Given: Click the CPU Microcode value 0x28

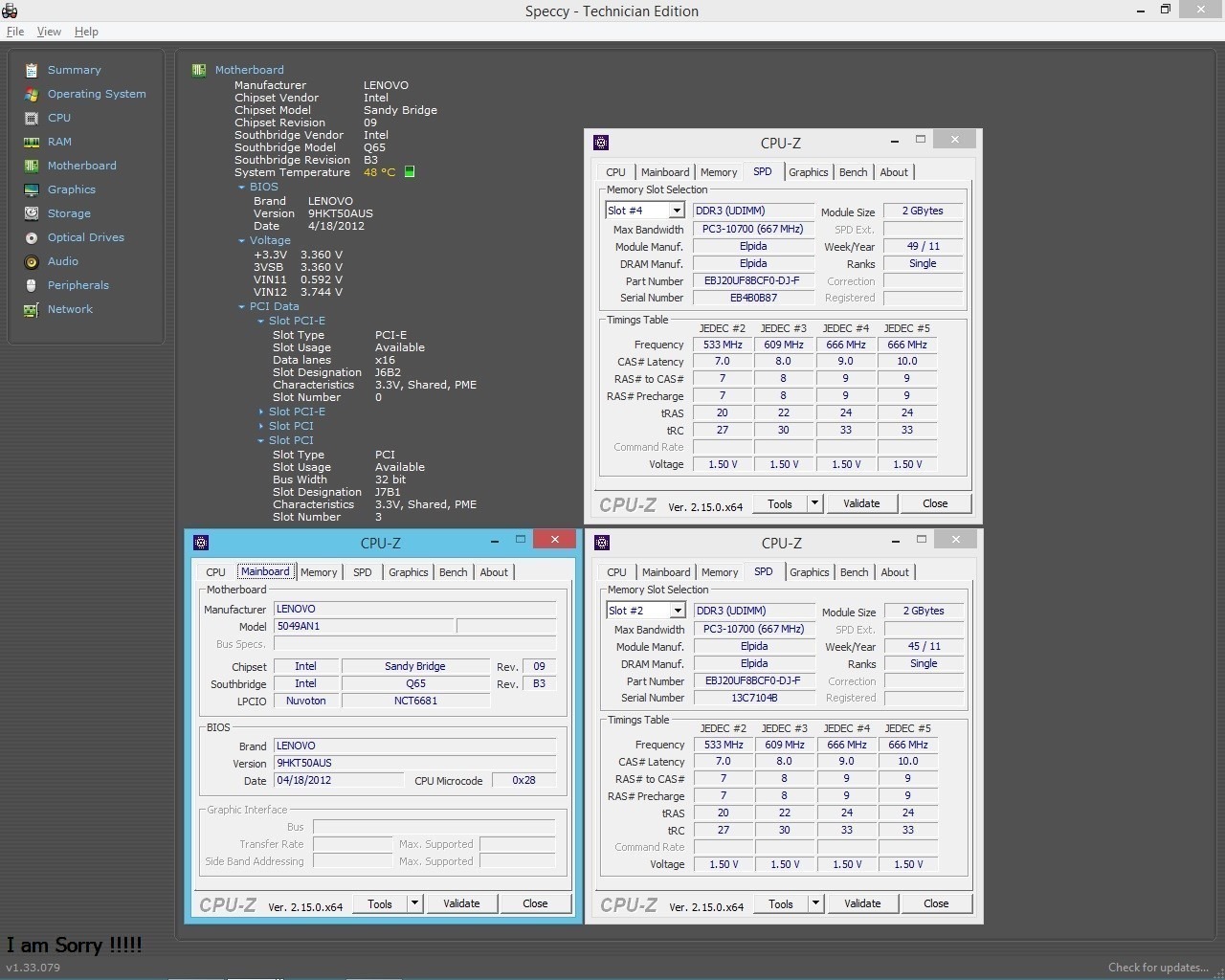Looking at the screenshot, I should tap(523, 780).
